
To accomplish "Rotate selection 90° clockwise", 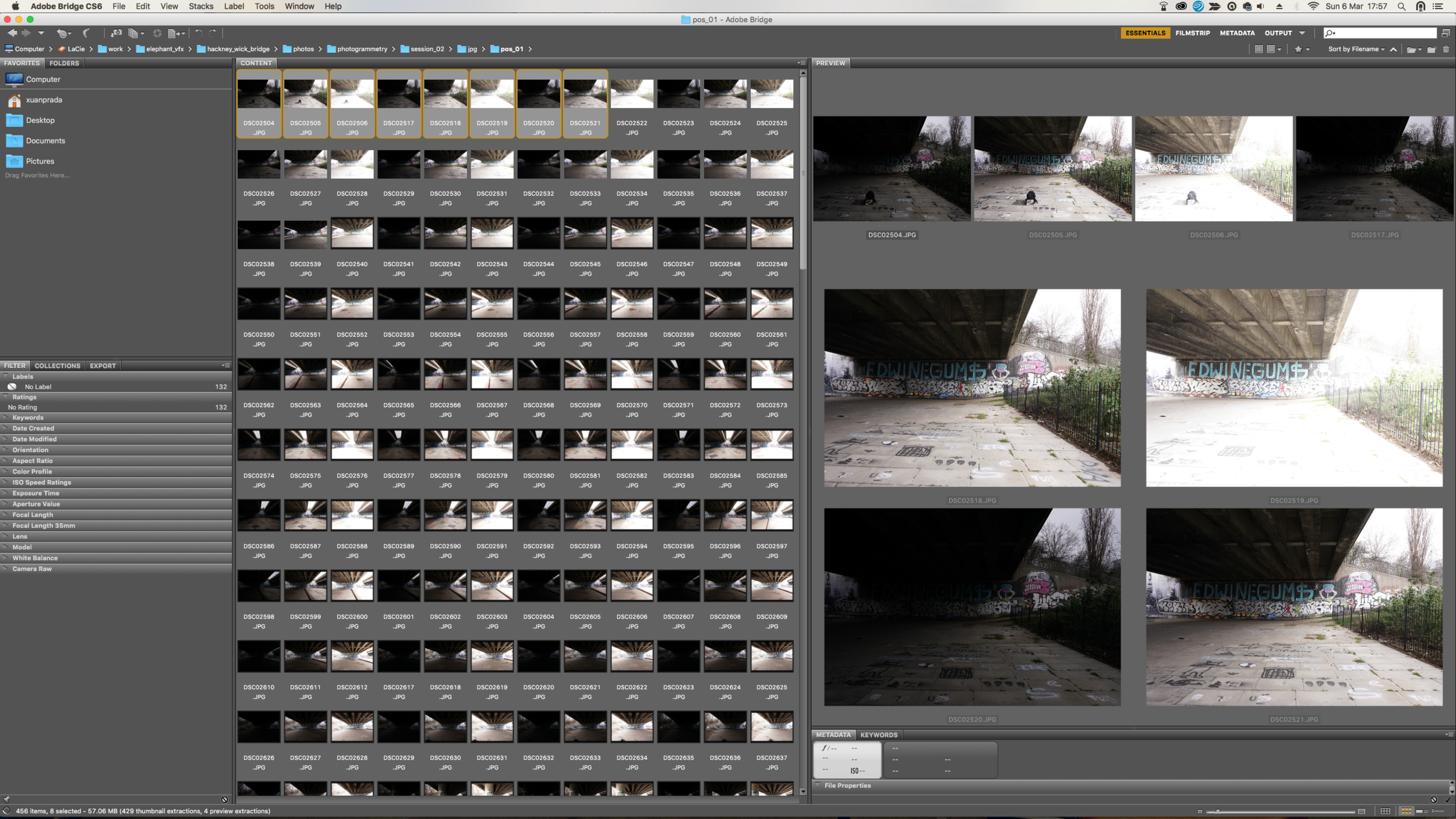I will 213,33.
